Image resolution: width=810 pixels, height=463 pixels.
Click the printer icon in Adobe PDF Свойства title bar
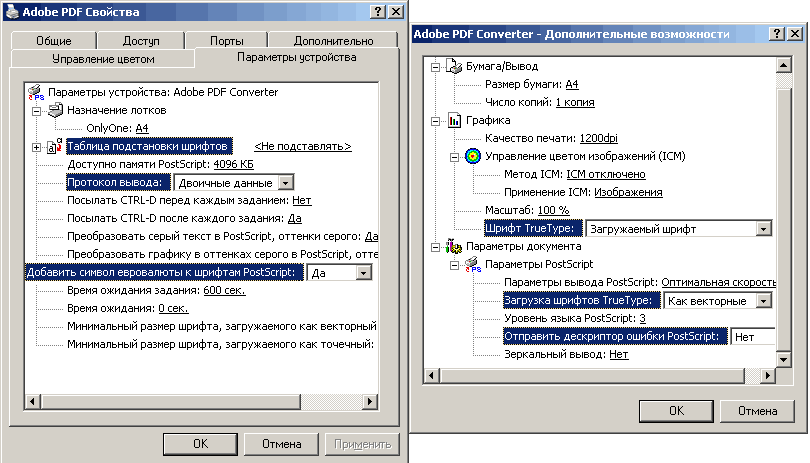[x=12, y=11]
